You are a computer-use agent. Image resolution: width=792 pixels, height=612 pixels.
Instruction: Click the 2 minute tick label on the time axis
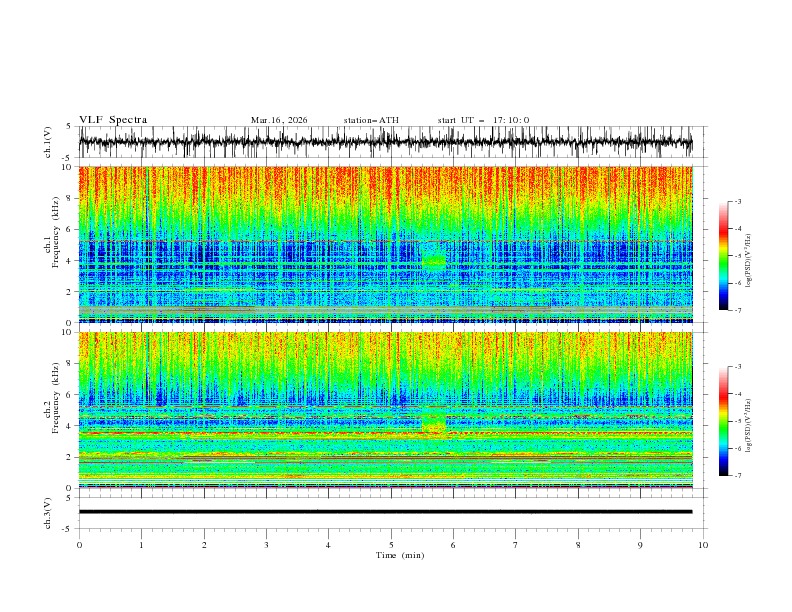coord(204,545)
